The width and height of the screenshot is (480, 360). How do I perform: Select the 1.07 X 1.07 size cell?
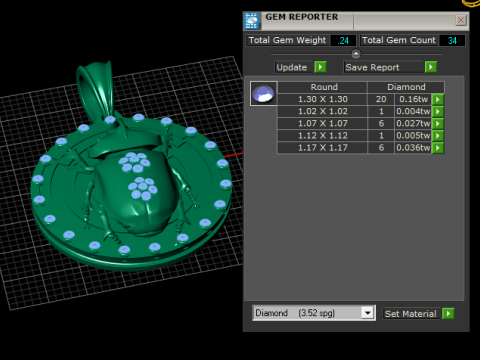pyautogui.click(x=322, y=124)
